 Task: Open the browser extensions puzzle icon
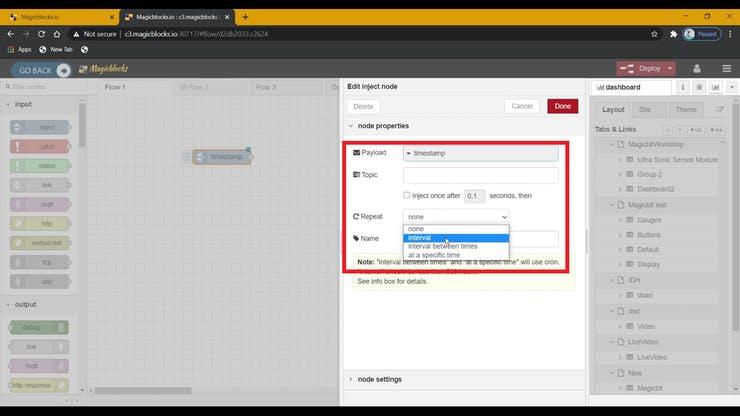(668, 33)
